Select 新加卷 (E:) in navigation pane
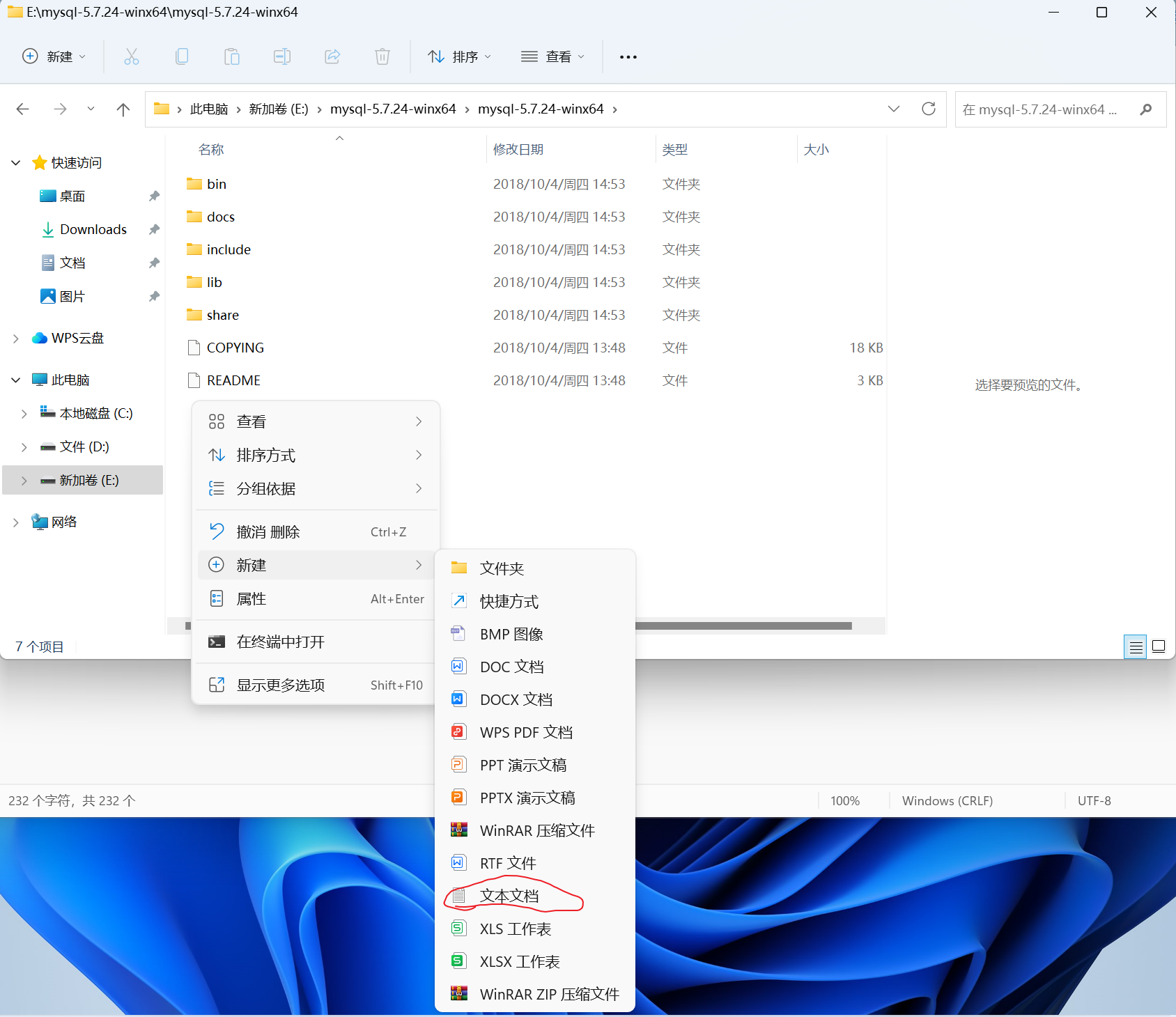The image size is (1176, 1017). pos(83,480)
